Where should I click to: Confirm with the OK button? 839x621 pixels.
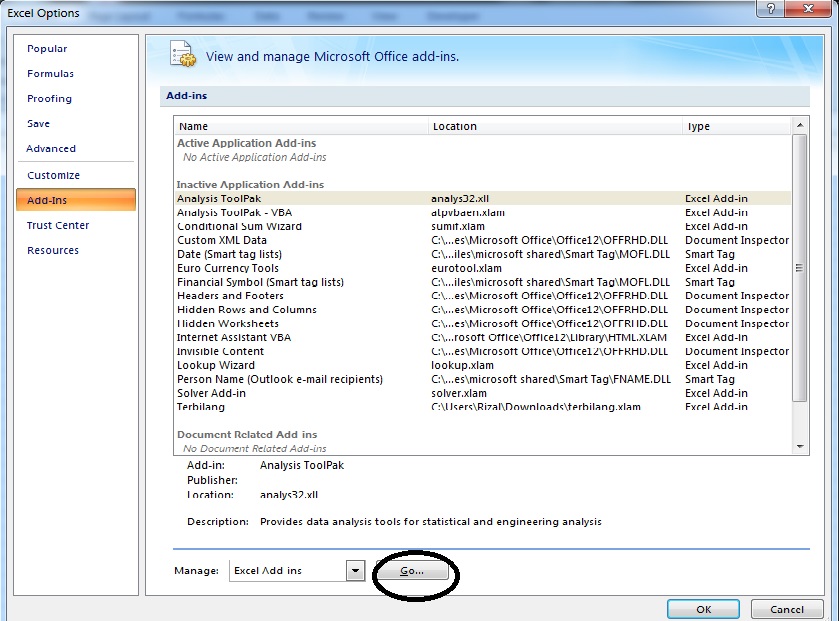[703, 609]
